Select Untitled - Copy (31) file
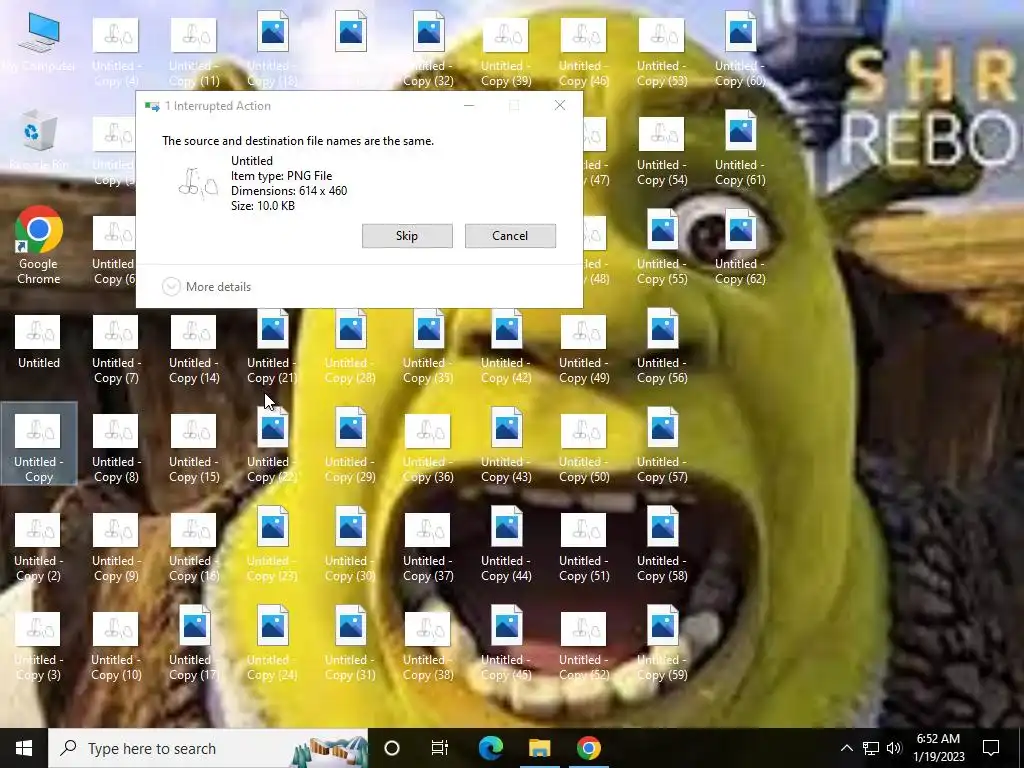Image resolution: width=1024 pixels, height=768 pixels. (x=350, y=644)
